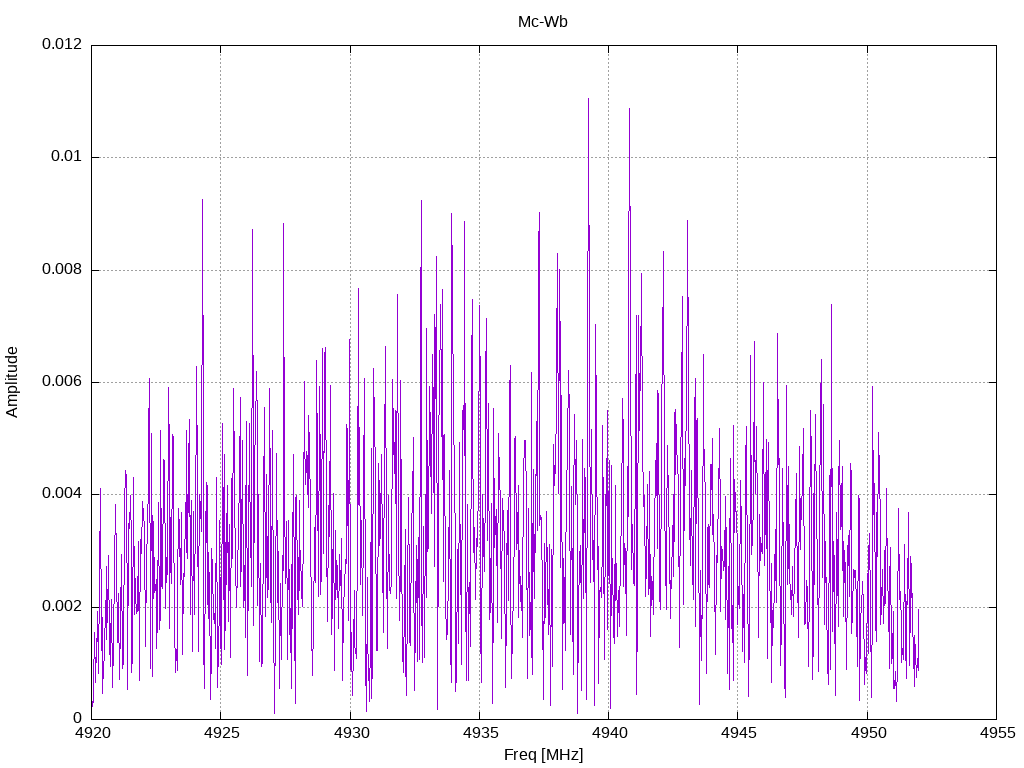Click the 4940 x-axis tick label
1024x768 pixels.
(609, 733)
